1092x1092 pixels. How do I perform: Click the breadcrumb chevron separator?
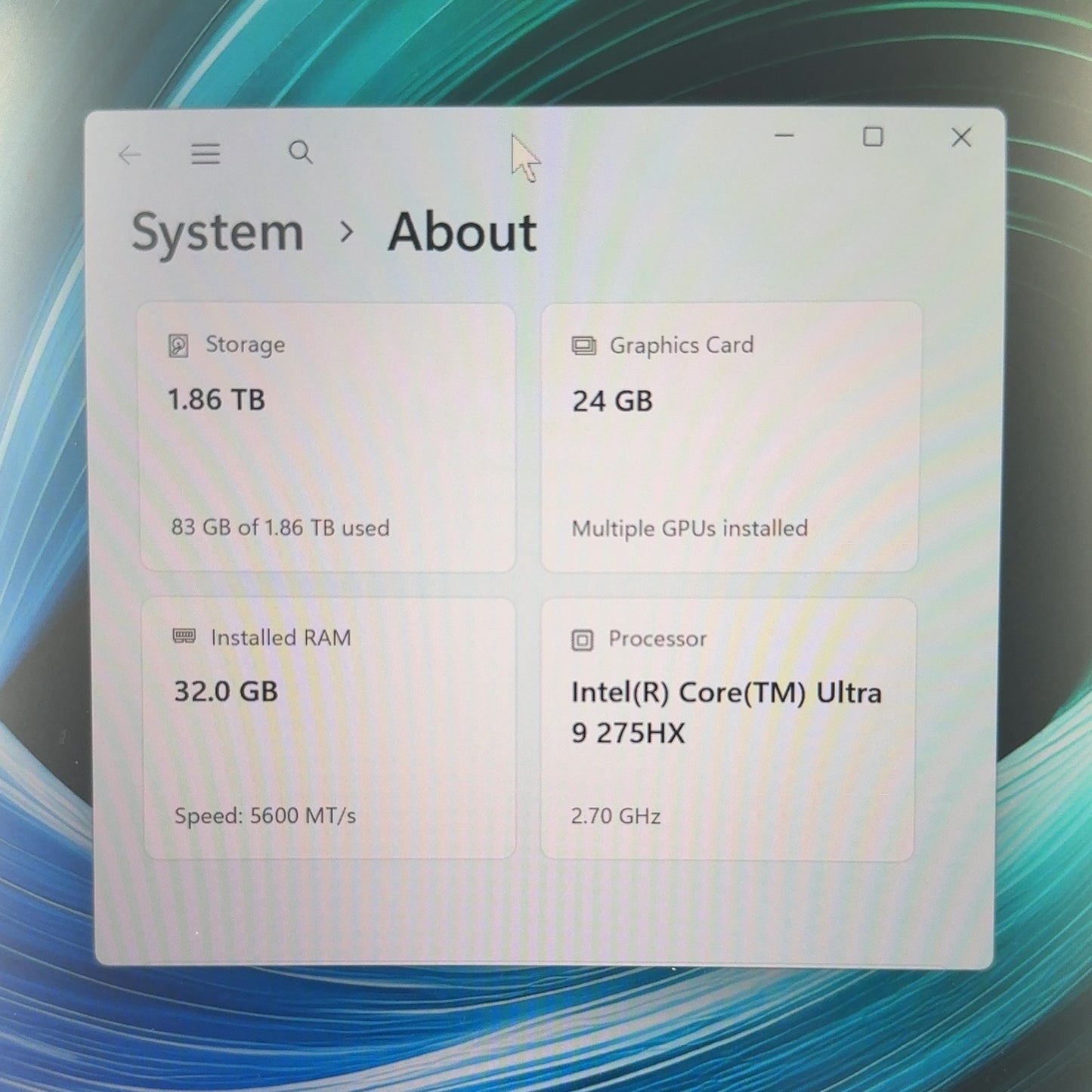[x=347, y=232]
